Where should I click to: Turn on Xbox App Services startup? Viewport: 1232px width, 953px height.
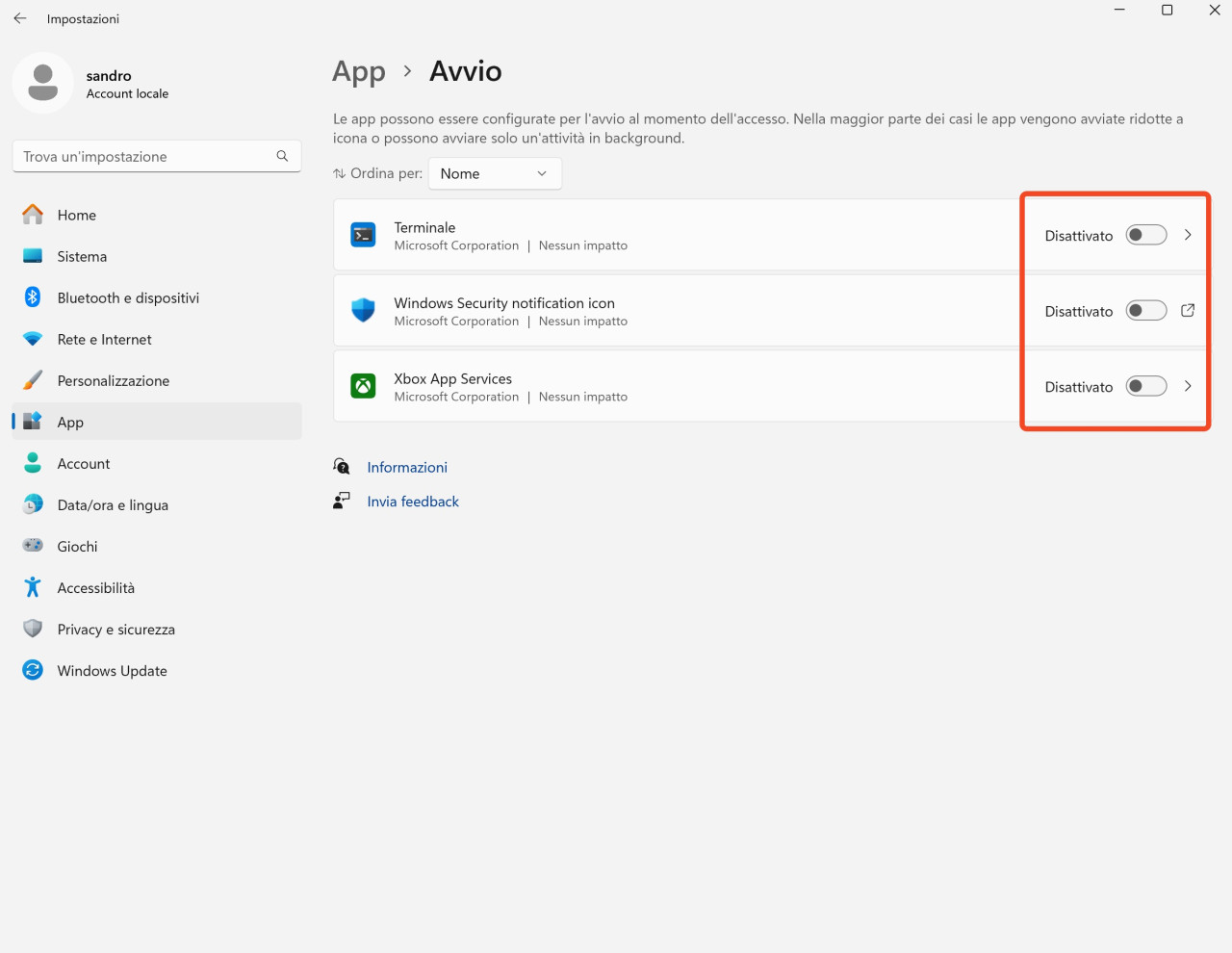pos(1146,386)
